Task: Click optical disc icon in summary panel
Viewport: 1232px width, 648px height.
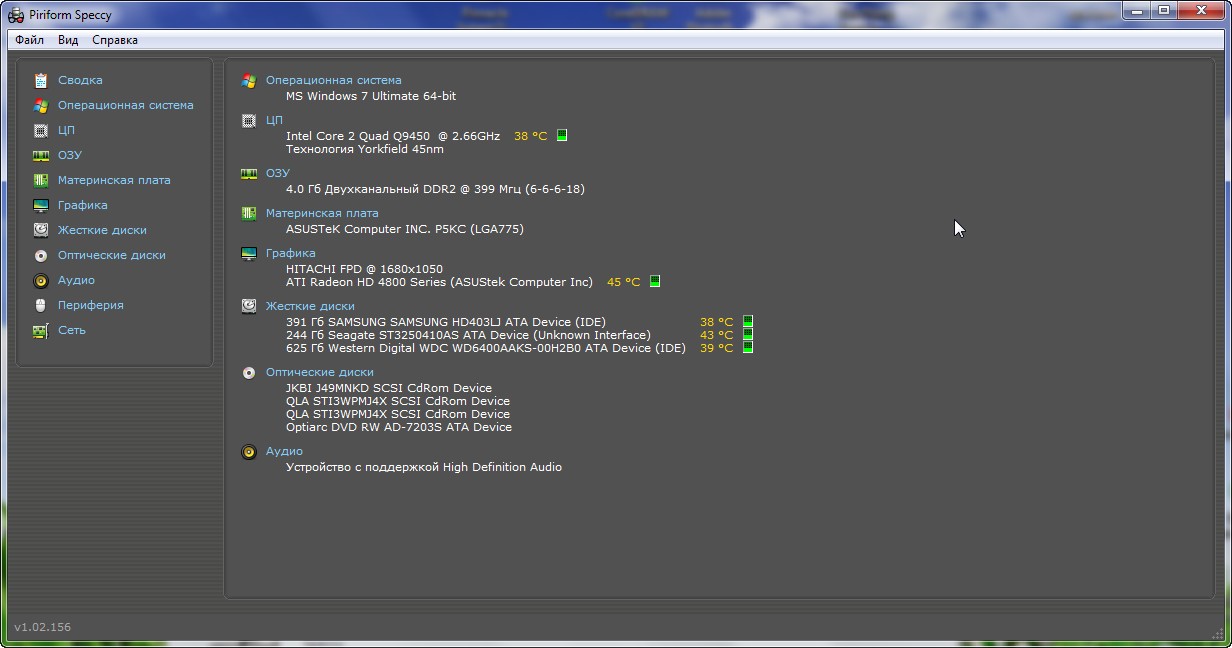Action: (x=249, y=373)
